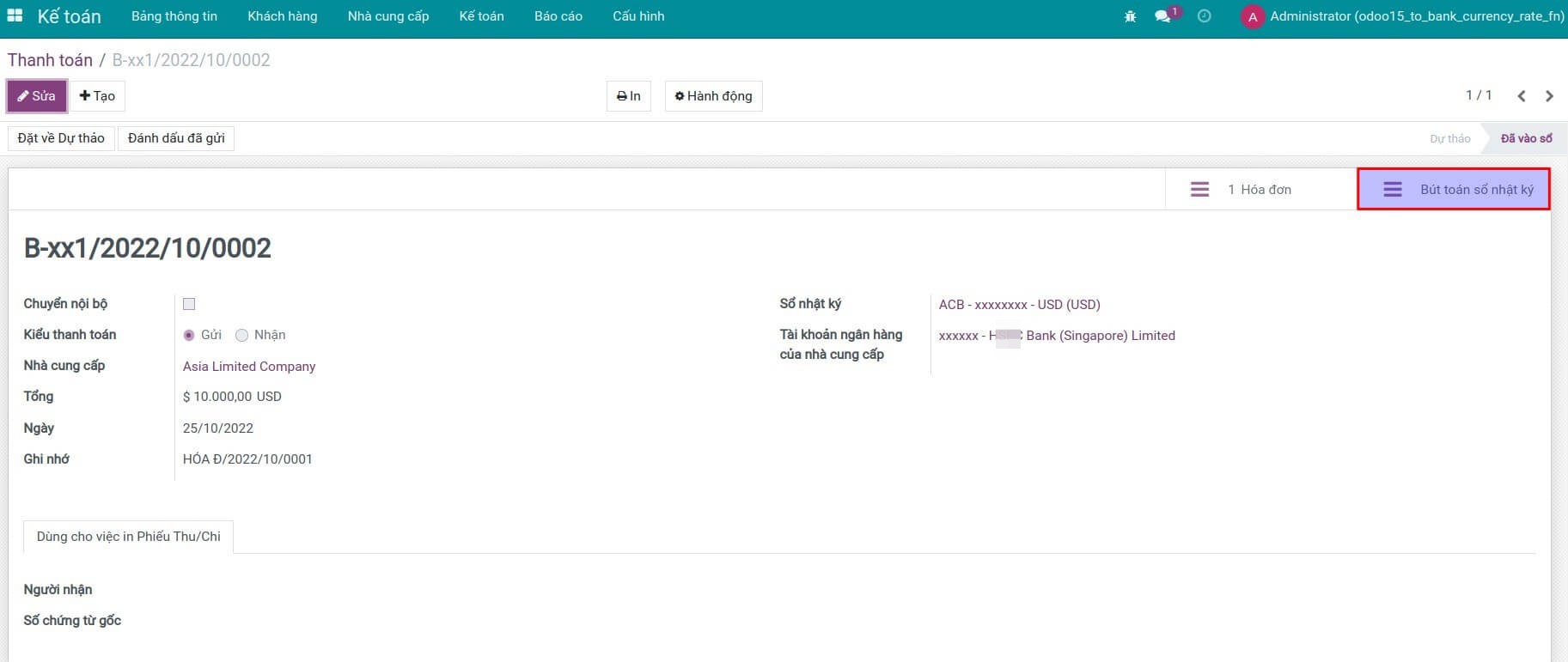The height and width of the screenshot is (662, 1568).
Task: Expand the Báo cáo menu
Action: pyautogui.click(x=558, y=16)
